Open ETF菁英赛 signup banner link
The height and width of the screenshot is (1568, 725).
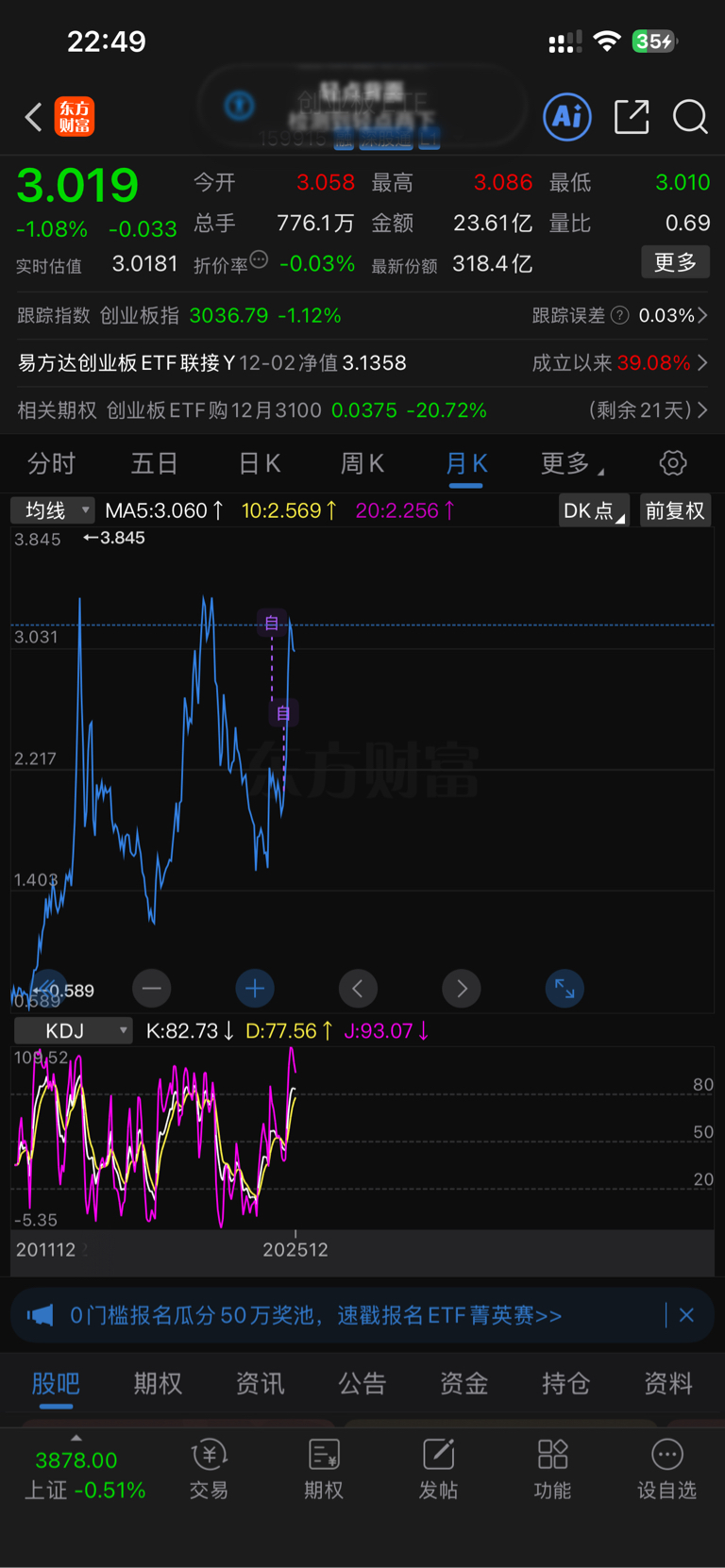click(x=316, y=1315)
